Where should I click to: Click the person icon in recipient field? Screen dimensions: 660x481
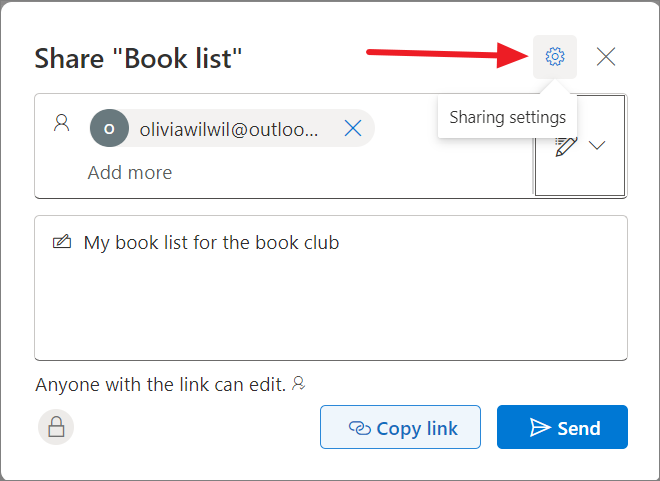pyautogui.click(x=61, y=123)
